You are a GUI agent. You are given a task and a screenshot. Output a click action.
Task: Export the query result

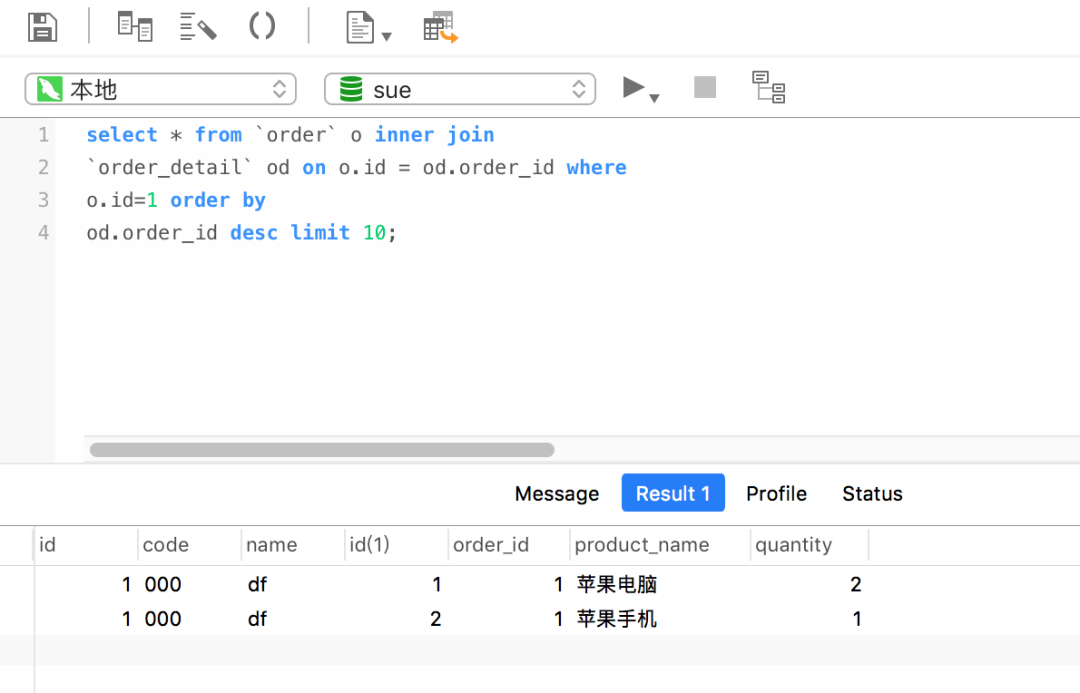tap(436, 27)
